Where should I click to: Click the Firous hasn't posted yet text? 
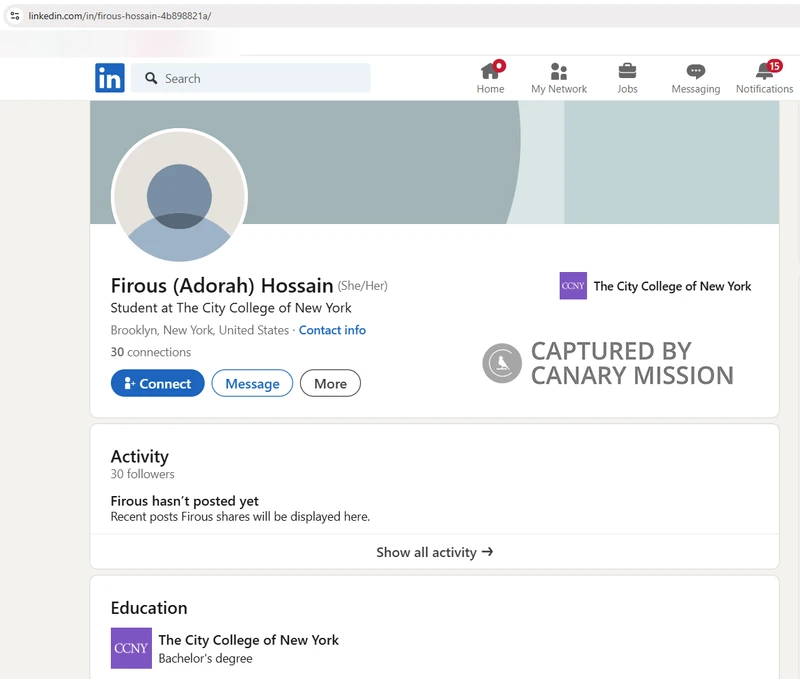tap(185, 501)
